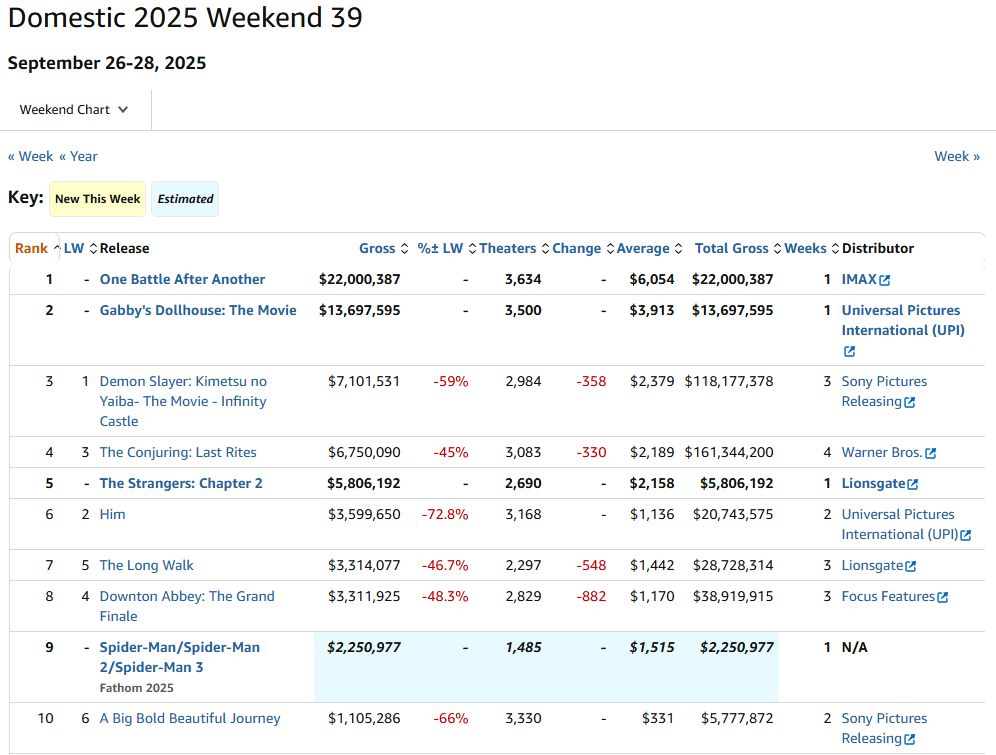Click Lionsgate link in The Strangers row

tap(873, 484)
